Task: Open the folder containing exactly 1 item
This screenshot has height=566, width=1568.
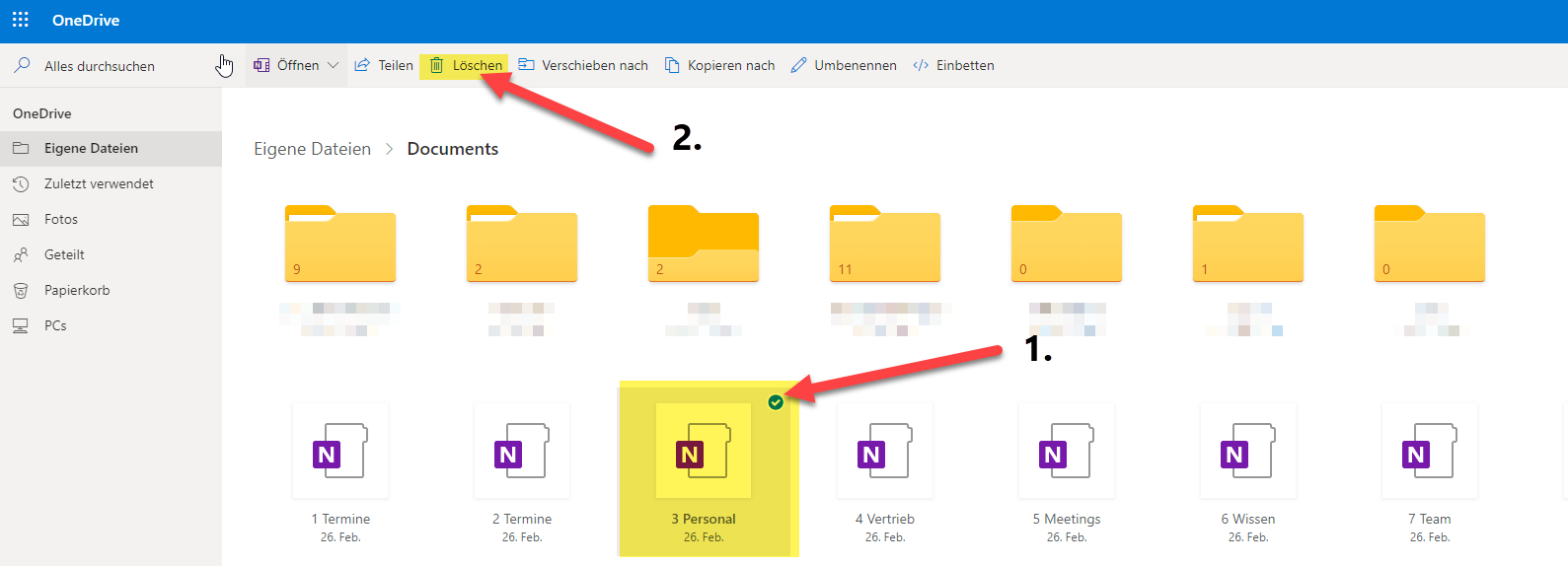Action: tap(1248, 244)
